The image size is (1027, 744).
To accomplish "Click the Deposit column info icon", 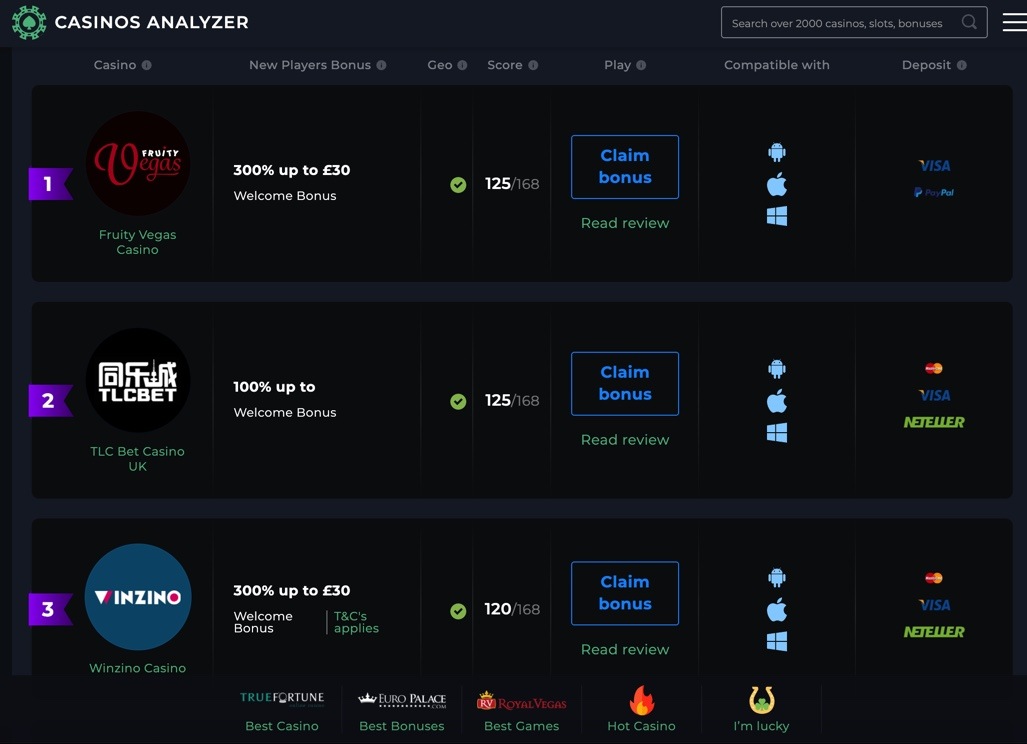I will tap(962, 65).
